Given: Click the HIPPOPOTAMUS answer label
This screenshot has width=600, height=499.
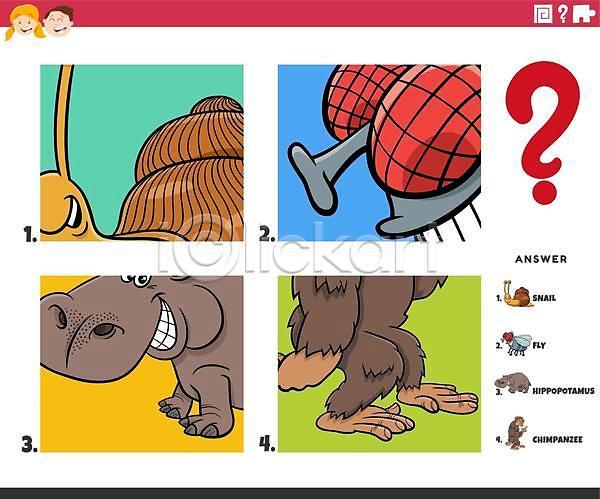Looking at the screenshot, I should coord(564,391).
